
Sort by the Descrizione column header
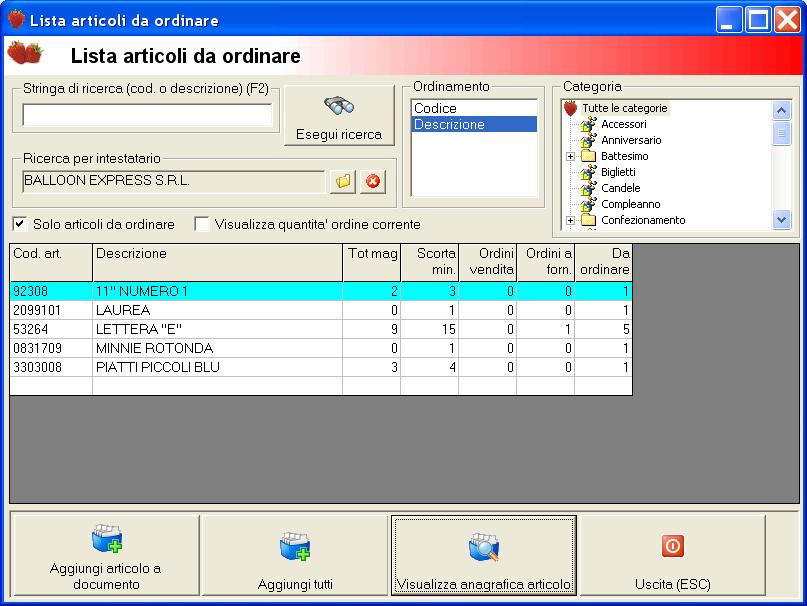(x=217, y=262)
